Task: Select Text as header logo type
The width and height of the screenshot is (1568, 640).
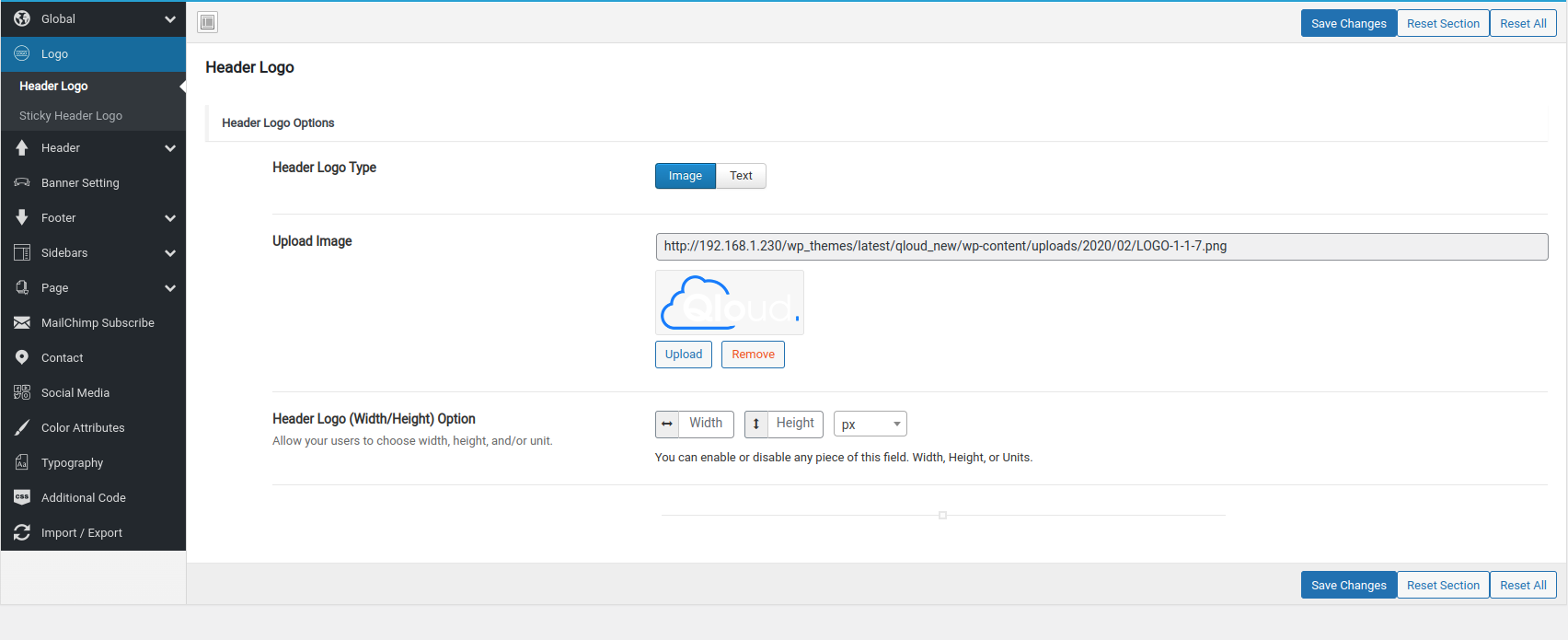Action: click(x=741, y=176)
